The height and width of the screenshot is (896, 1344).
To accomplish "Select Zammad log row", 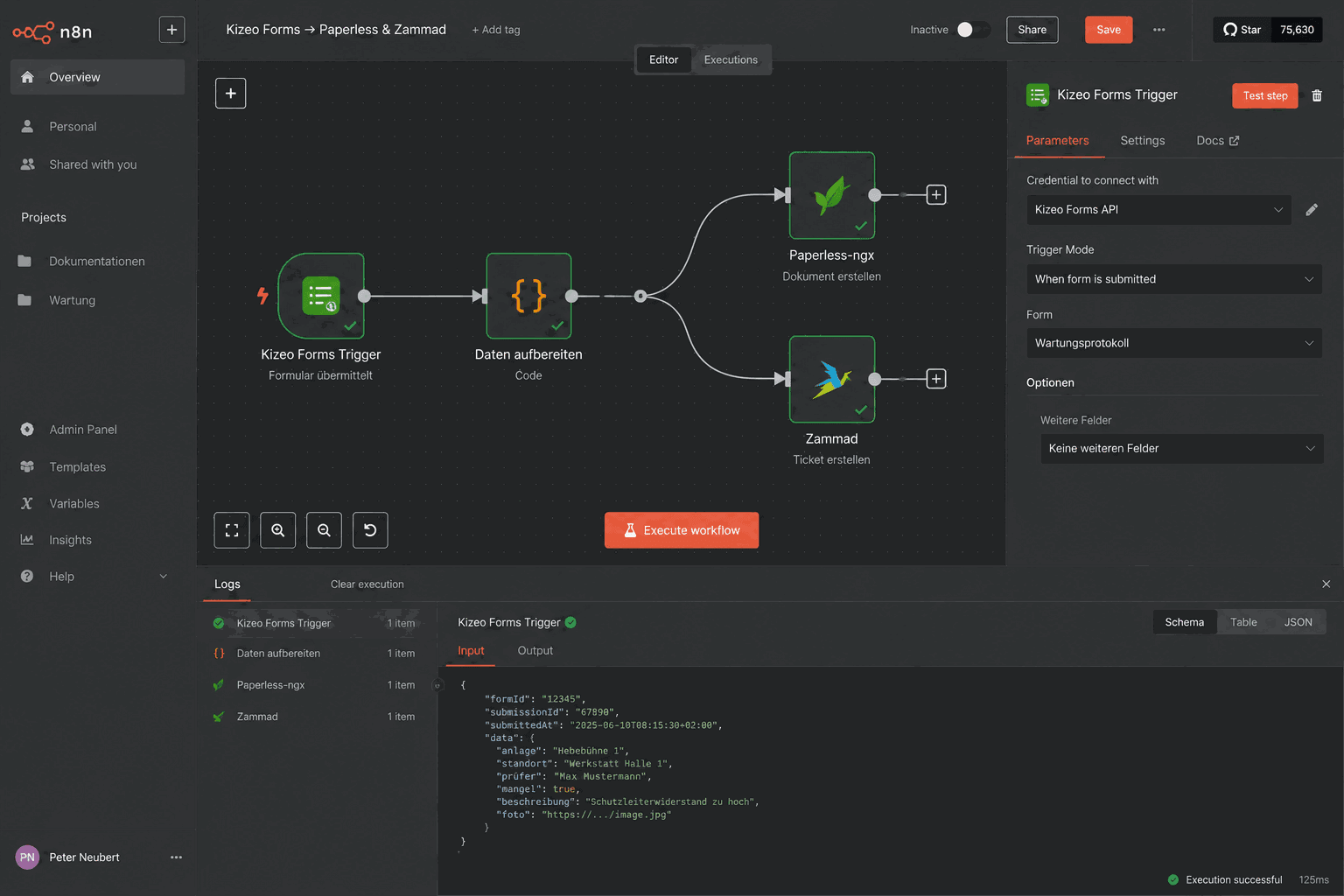I will coord(315,717).
